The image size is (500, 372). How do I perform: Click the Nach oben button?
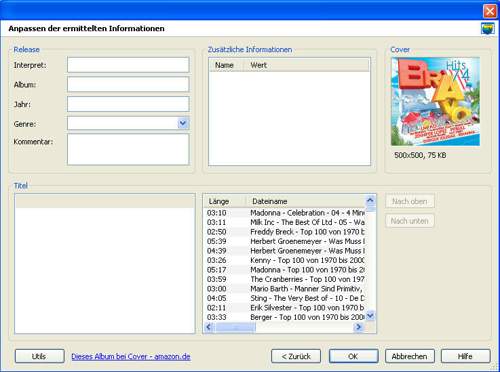(410, 201)
